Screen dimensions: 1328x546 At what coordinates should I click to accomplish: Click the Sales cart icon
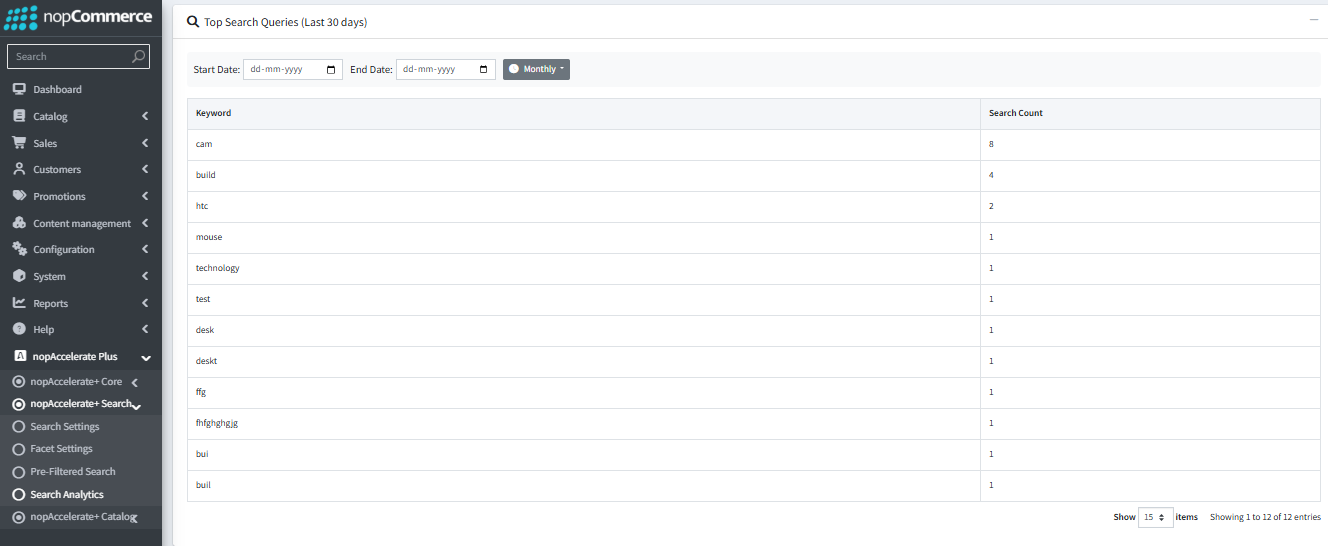click(19, 143)
